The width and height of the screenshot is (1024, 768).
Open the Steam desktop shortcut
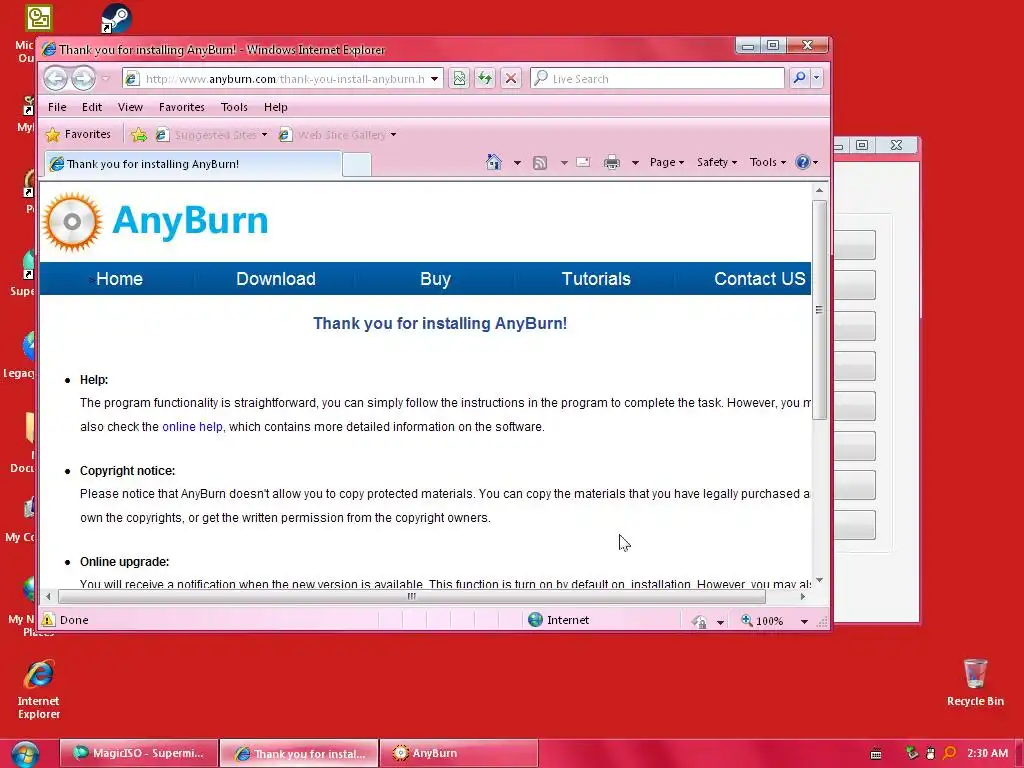pos(116,18)
